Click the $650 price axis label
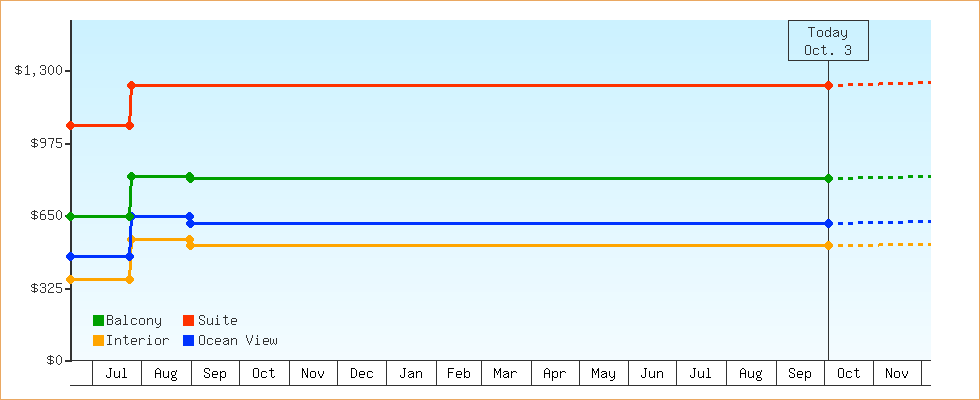Image resolution: width=980 pixels, height=400 pixels. 42,215
